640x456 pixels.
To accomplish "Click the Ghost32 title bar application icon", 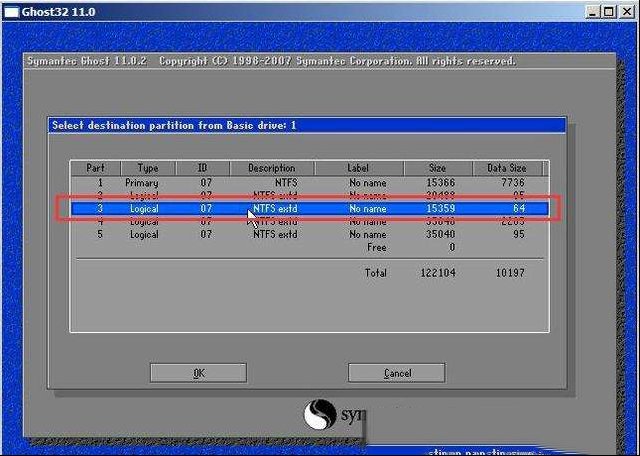I will coord(11,12).
